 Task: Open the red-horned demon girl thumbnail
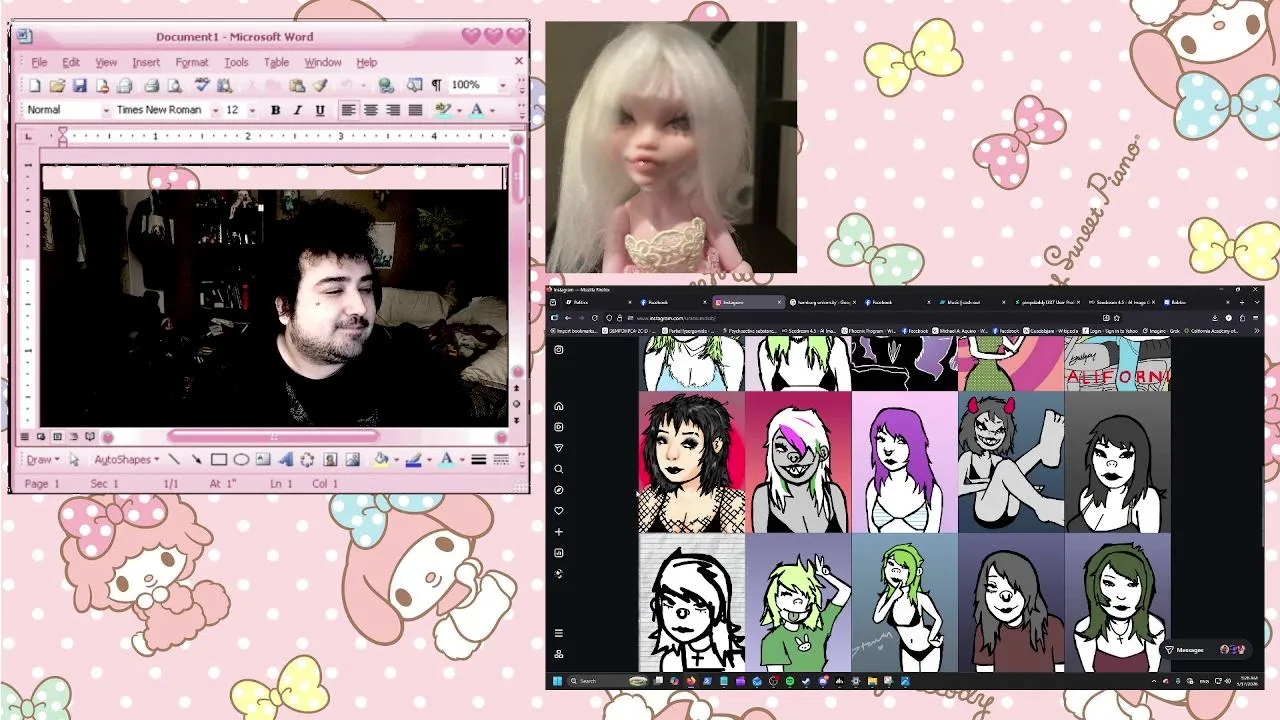(x=1010, y=462)
